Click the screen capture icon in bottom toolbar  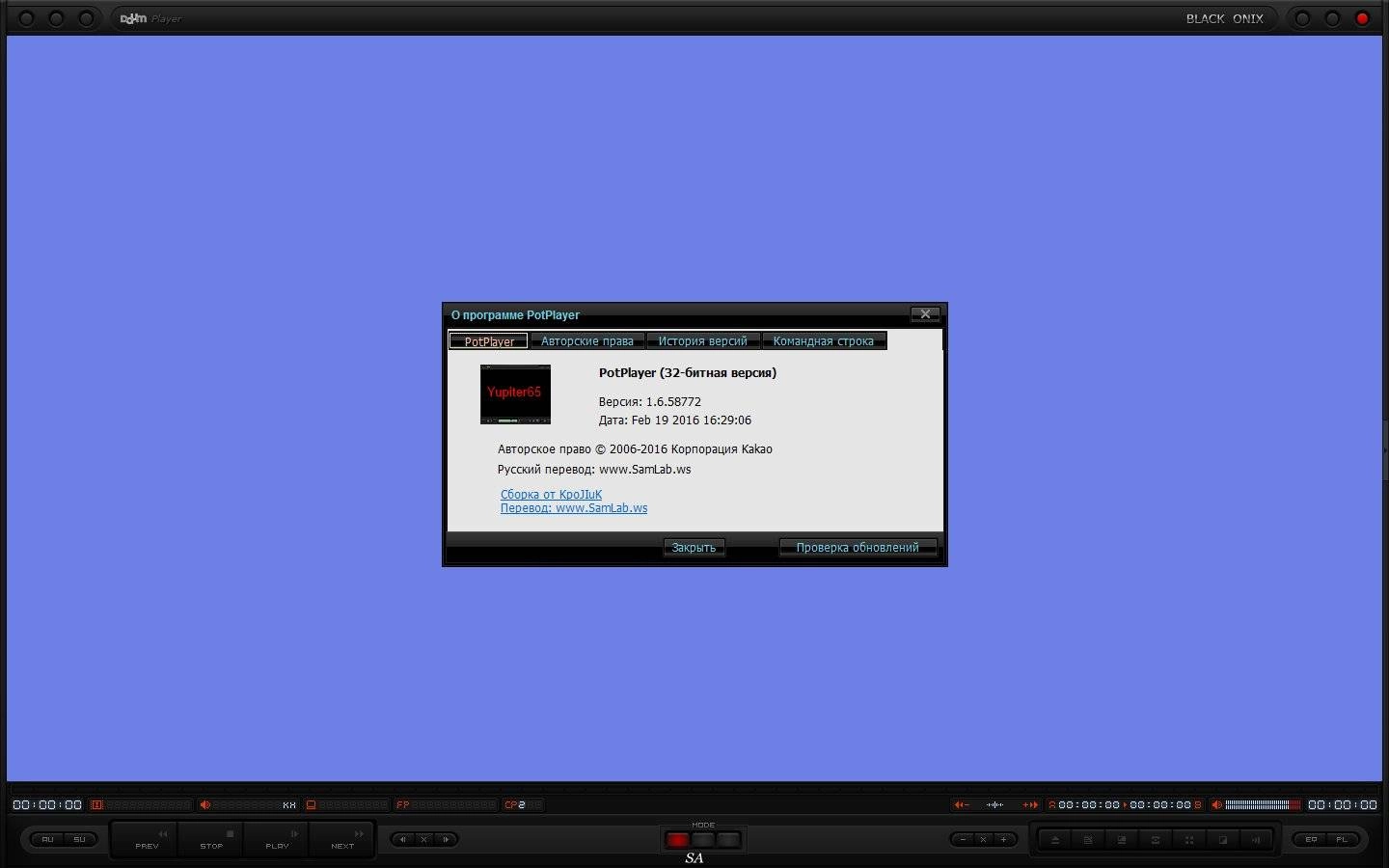(1122, 840)
